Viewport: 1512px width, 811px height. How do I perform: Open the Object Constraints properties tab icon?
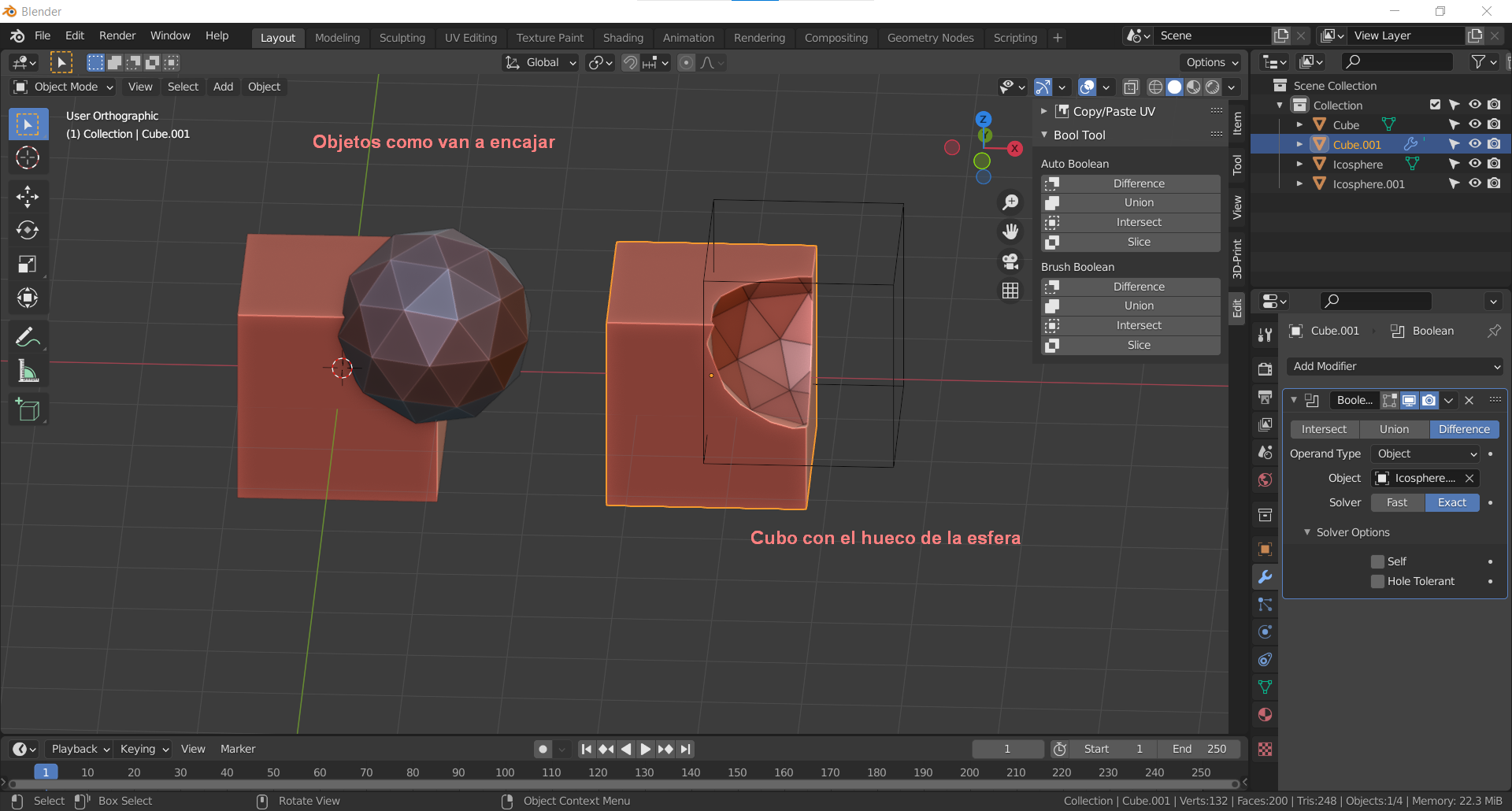point(1266,659)
